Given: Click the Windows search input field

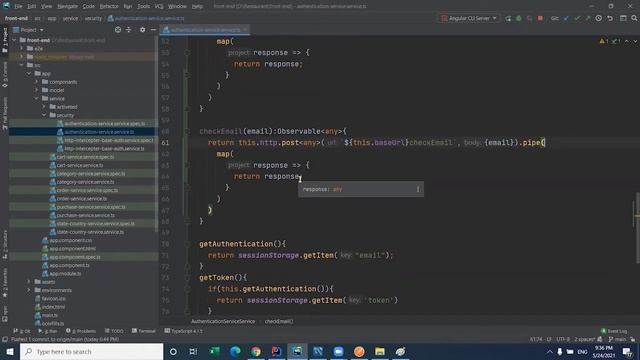Looking at the screenshot, I should [x=91, y=351].
